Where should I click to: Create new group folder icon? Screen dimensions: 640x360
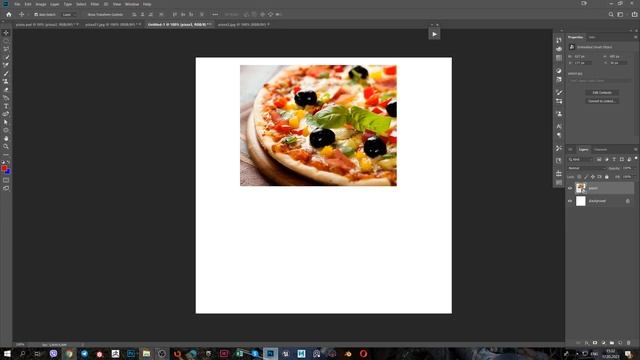(x=612, y=343)
